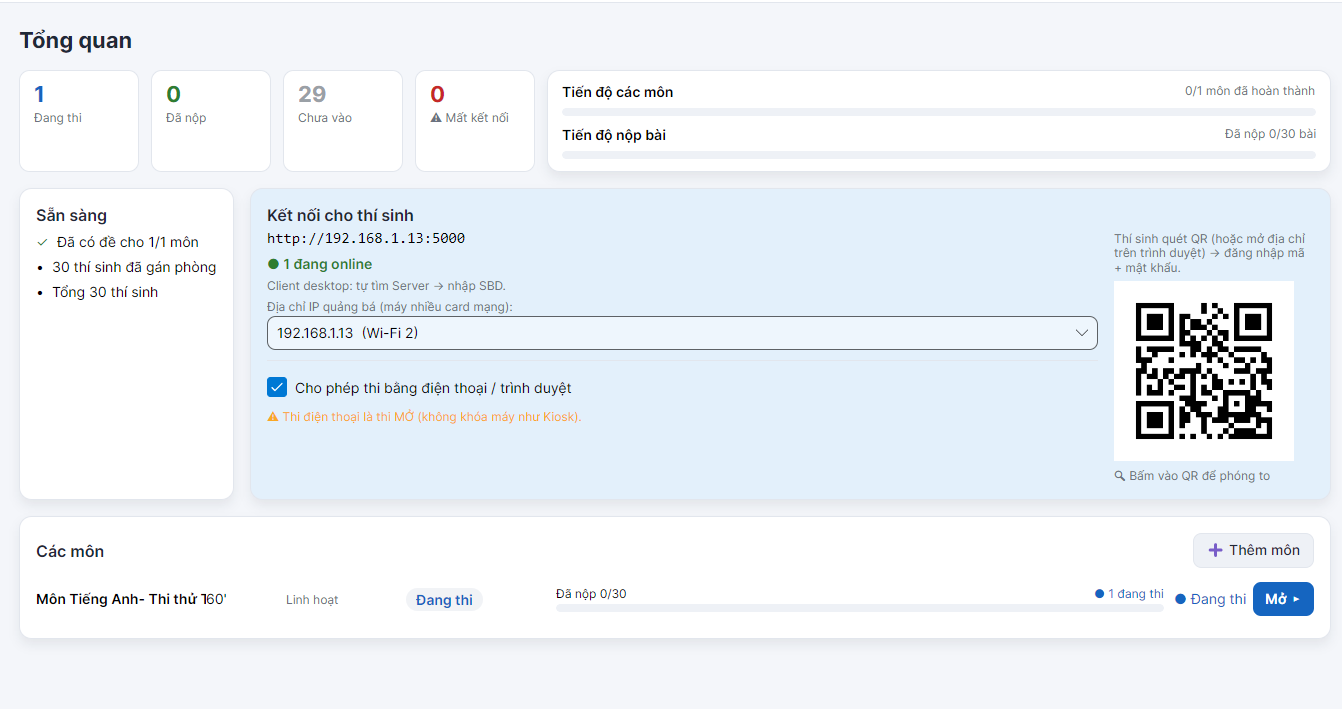
Task: Select the Đang thi summary card
Action: pos(79,121)
